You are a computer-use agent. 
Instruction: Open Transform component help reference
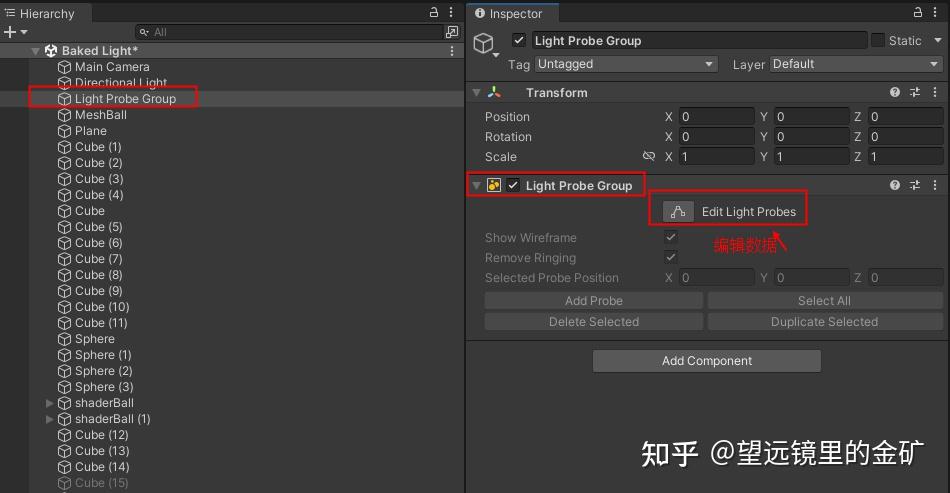click(895, 92)
